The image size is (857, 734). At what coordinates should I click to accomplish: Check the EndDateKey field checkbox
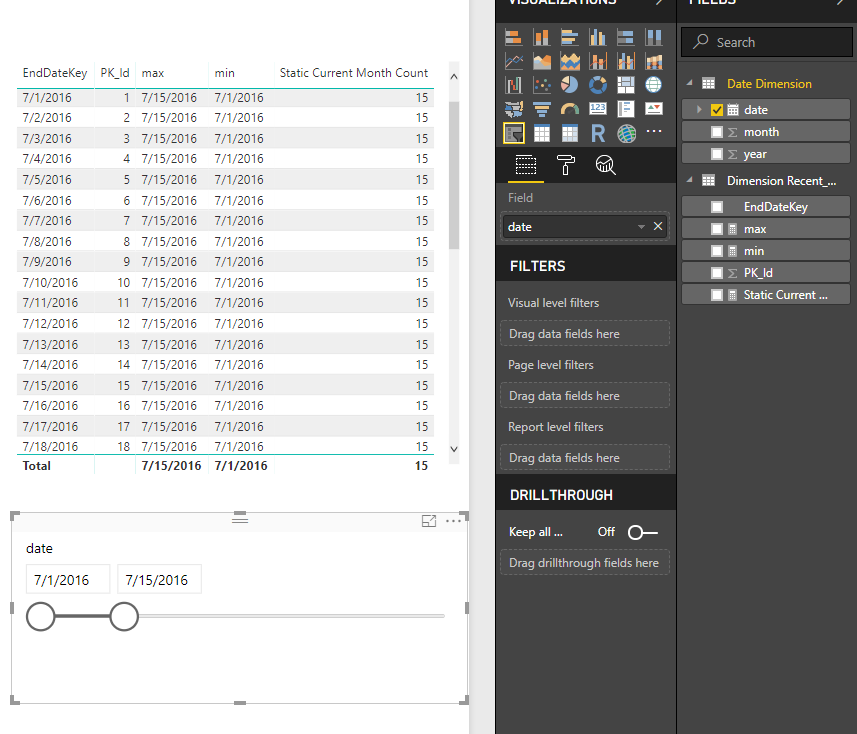717,207
